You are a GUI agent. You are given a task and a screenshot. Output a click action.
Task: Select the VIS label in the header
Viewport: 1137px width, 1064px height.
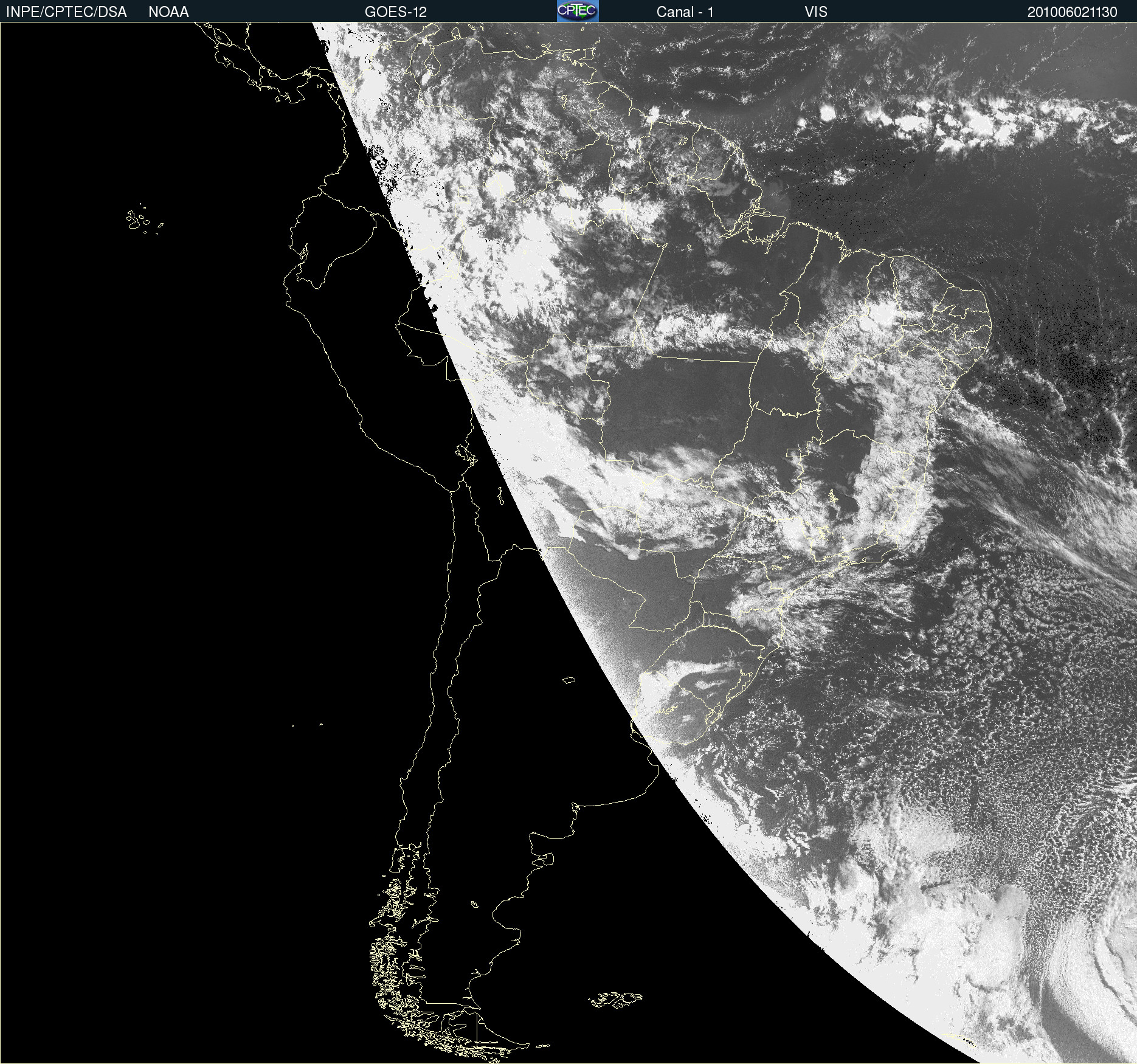816,12
